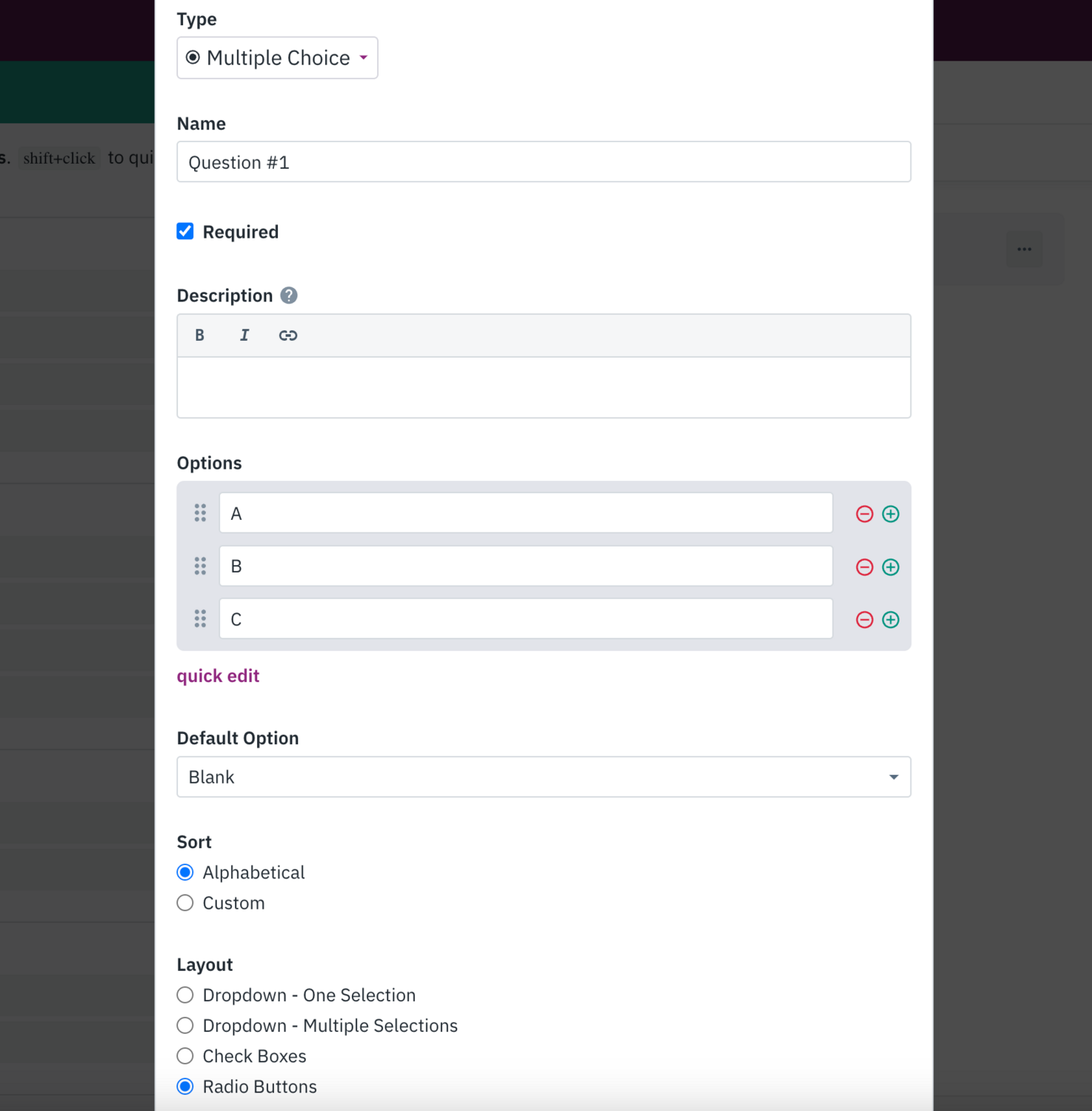Apply bold formatting in the Description editor
Screen dimensions: 1092x1111
[199, 335]
